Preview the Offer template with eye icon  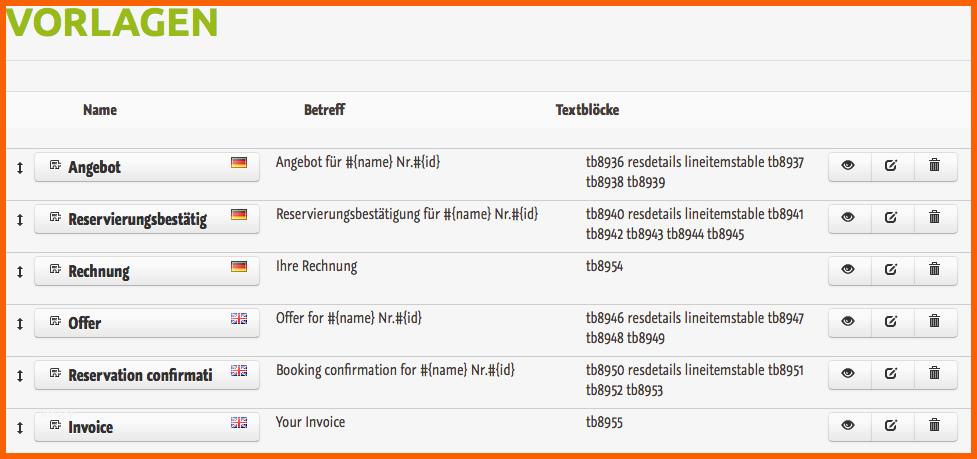click(849, 322)
